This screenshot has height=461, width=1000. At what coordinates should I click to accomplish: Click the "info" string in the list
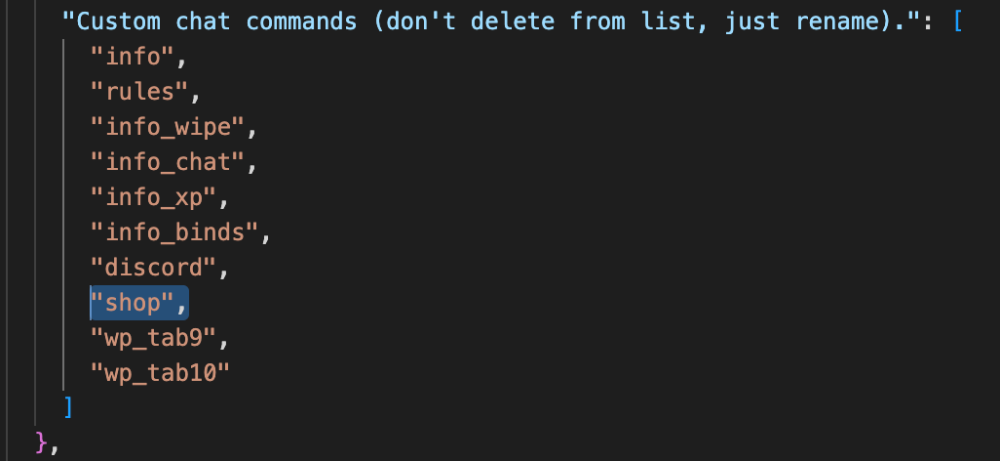pyautogui.click(x=132, y=57)
